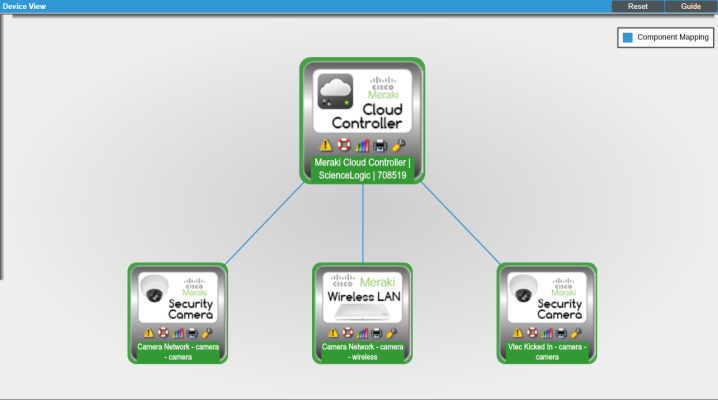Click printer icon on Vtec Kicked In camera node

tap(561, 333)
